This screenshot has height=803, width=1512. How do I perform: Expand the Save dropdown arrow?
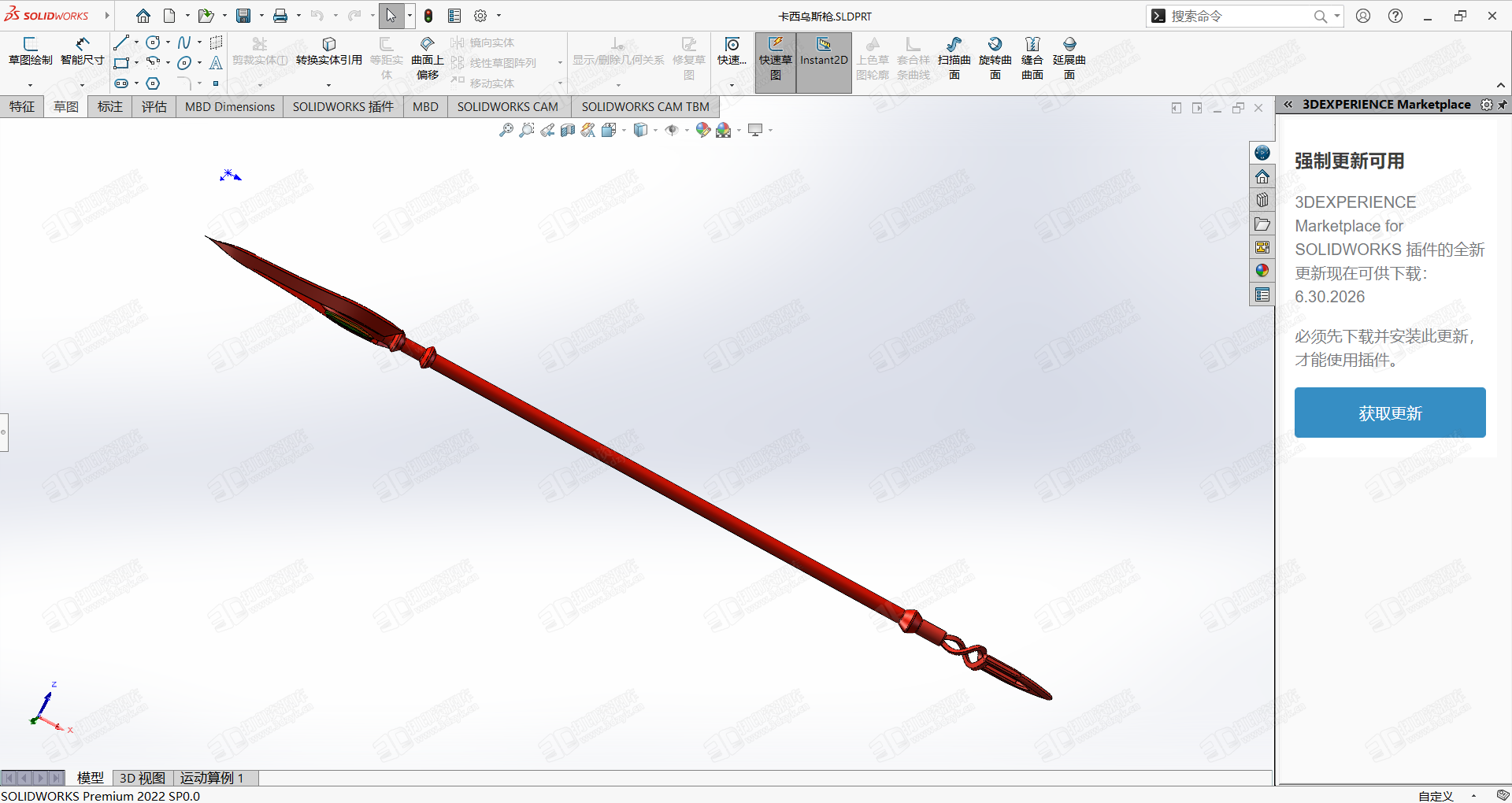coord(261,16)
